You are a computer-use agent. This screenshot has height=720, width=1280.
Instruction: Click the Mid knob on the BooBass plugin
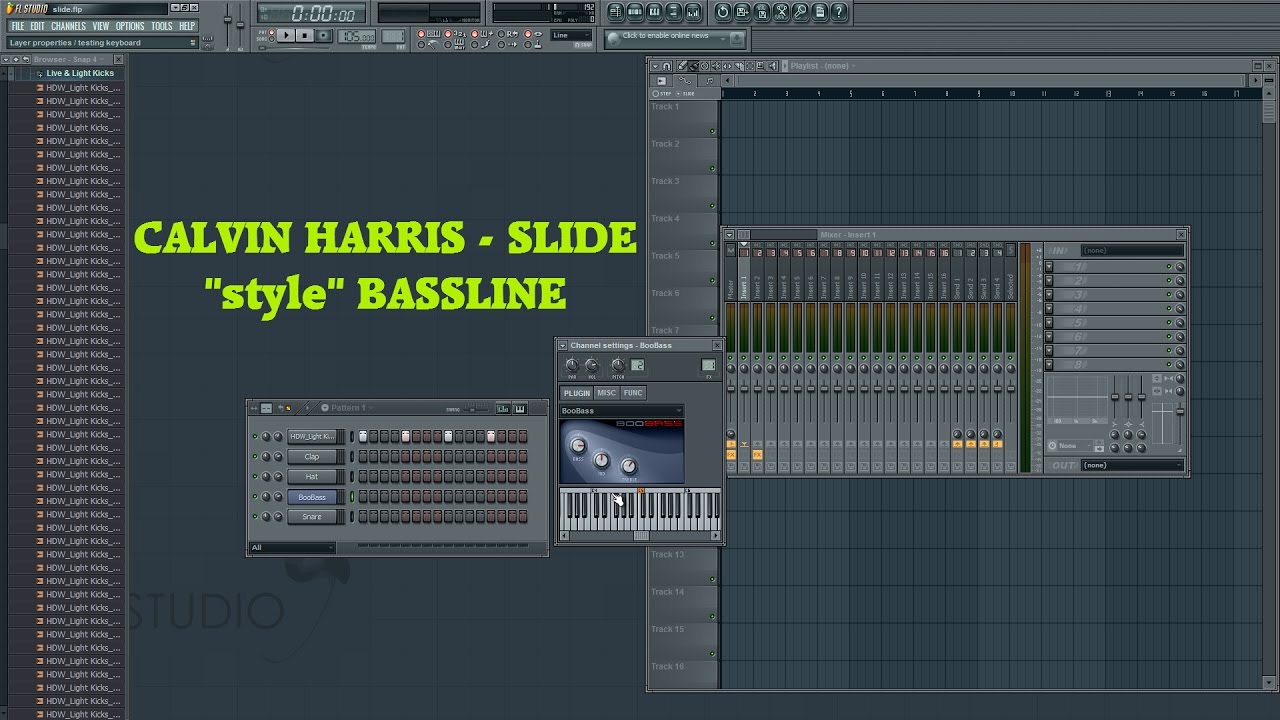[601, 460]
